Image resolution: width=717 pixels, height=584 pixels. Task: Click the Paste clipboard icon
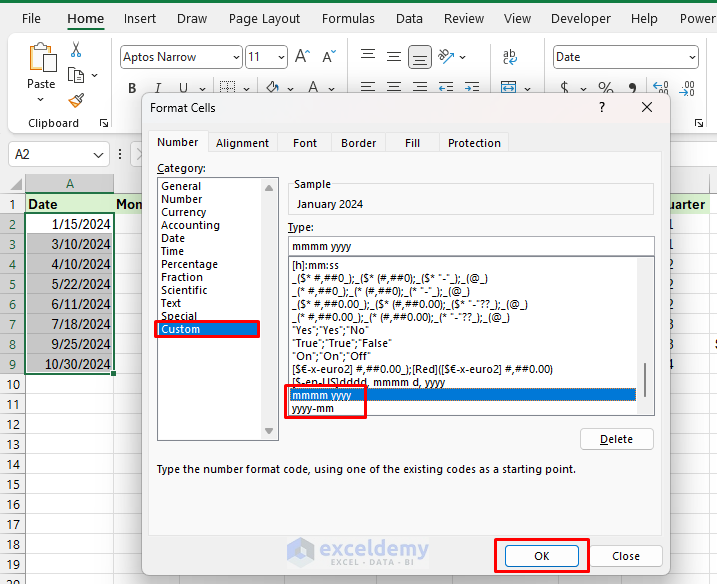(x=42, y=58)
